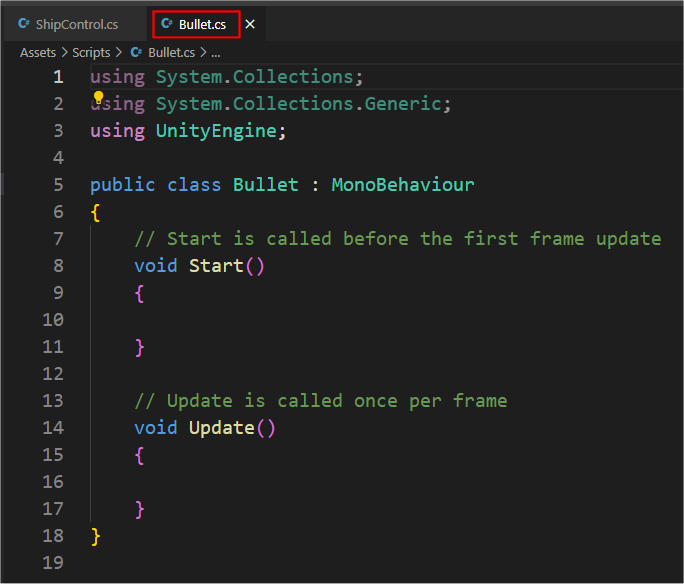Click the yellow closing brace on line 18
684x584 pixels.
coord(96,537)
